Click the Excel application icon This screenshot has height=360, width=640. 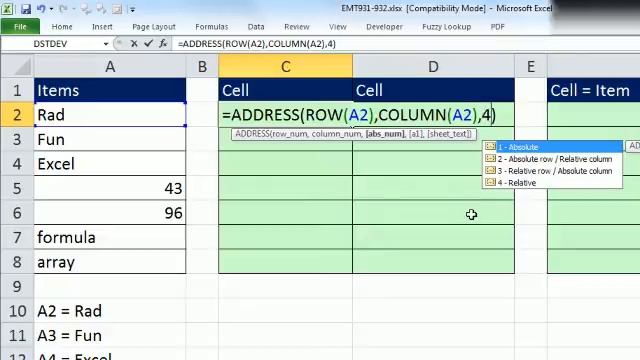pyautogui.click(x=7, y=9)
